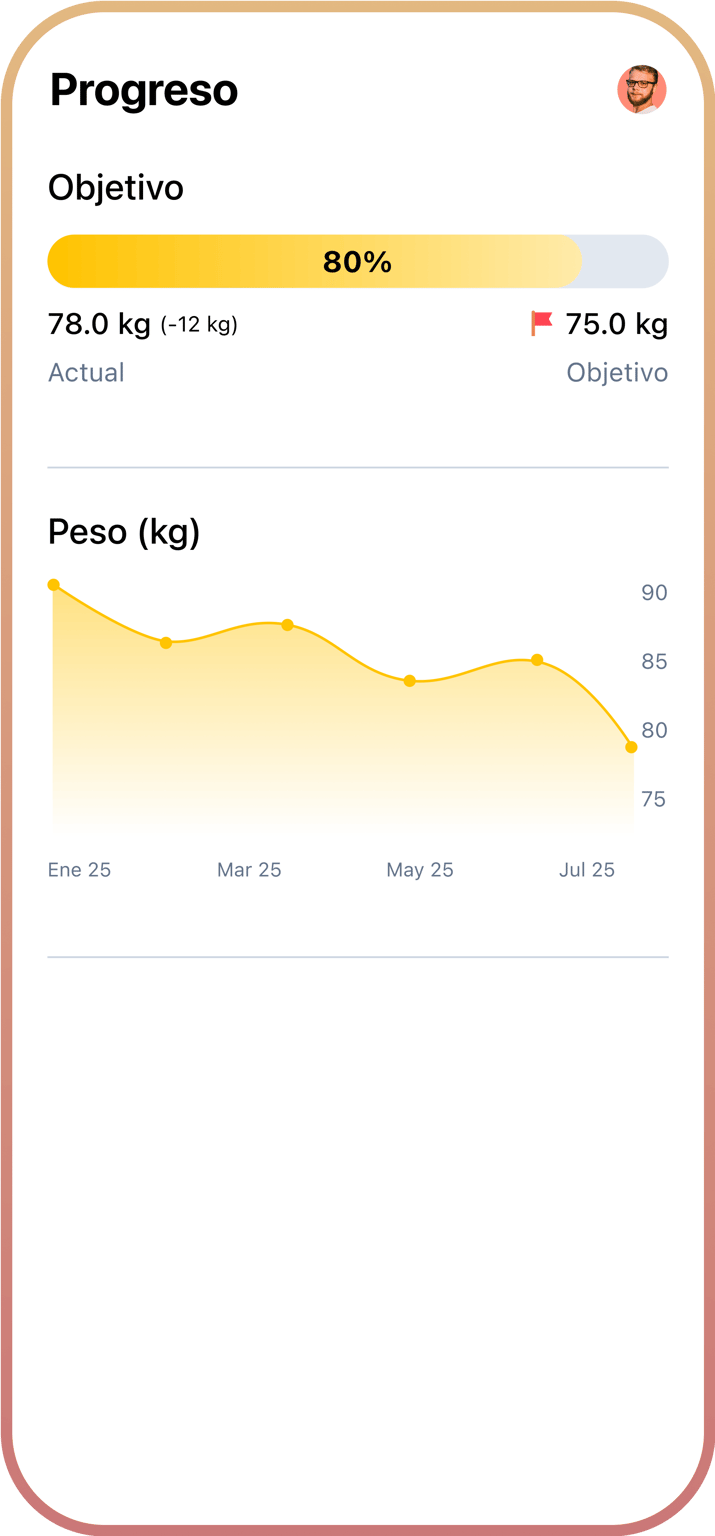Select the last data point on the chart
Screen dimensions: 715x1536
click(631, 747)
